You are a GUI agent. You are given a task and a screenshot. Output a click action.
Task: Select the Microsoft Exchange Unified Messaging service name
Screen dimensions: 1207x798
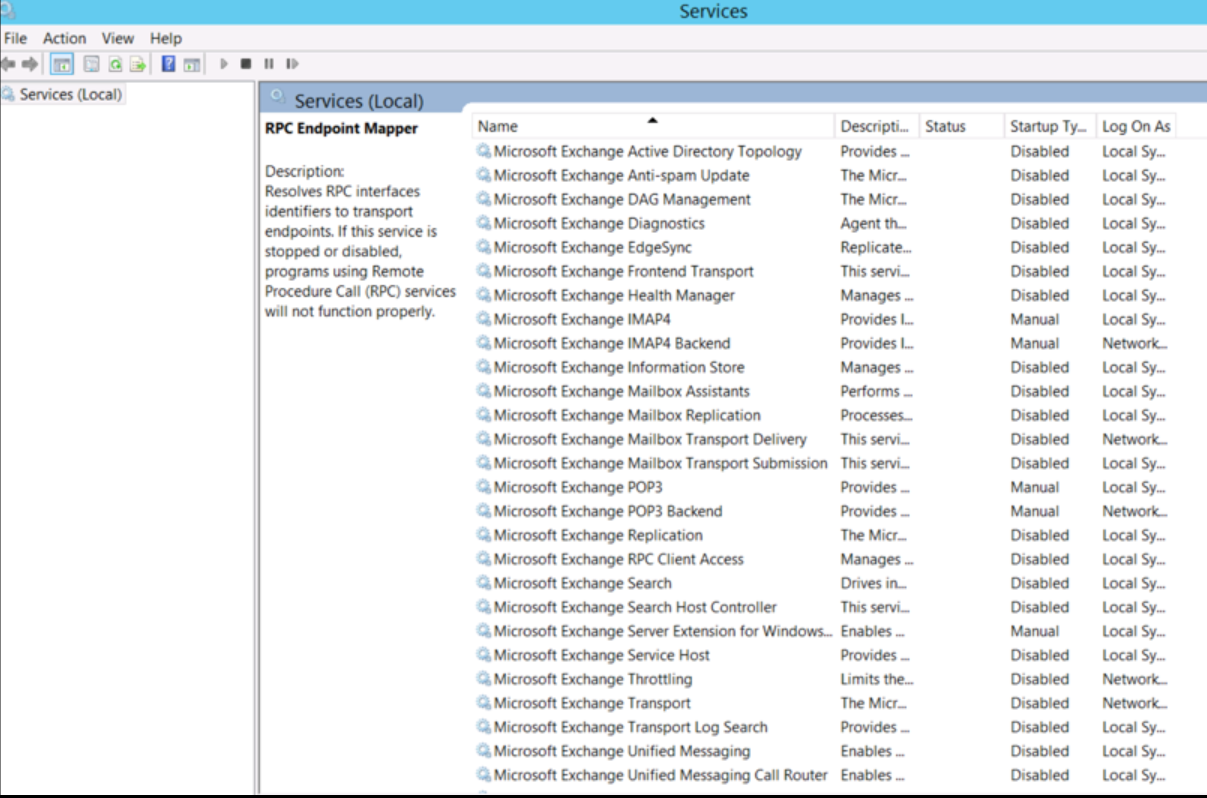622,752
